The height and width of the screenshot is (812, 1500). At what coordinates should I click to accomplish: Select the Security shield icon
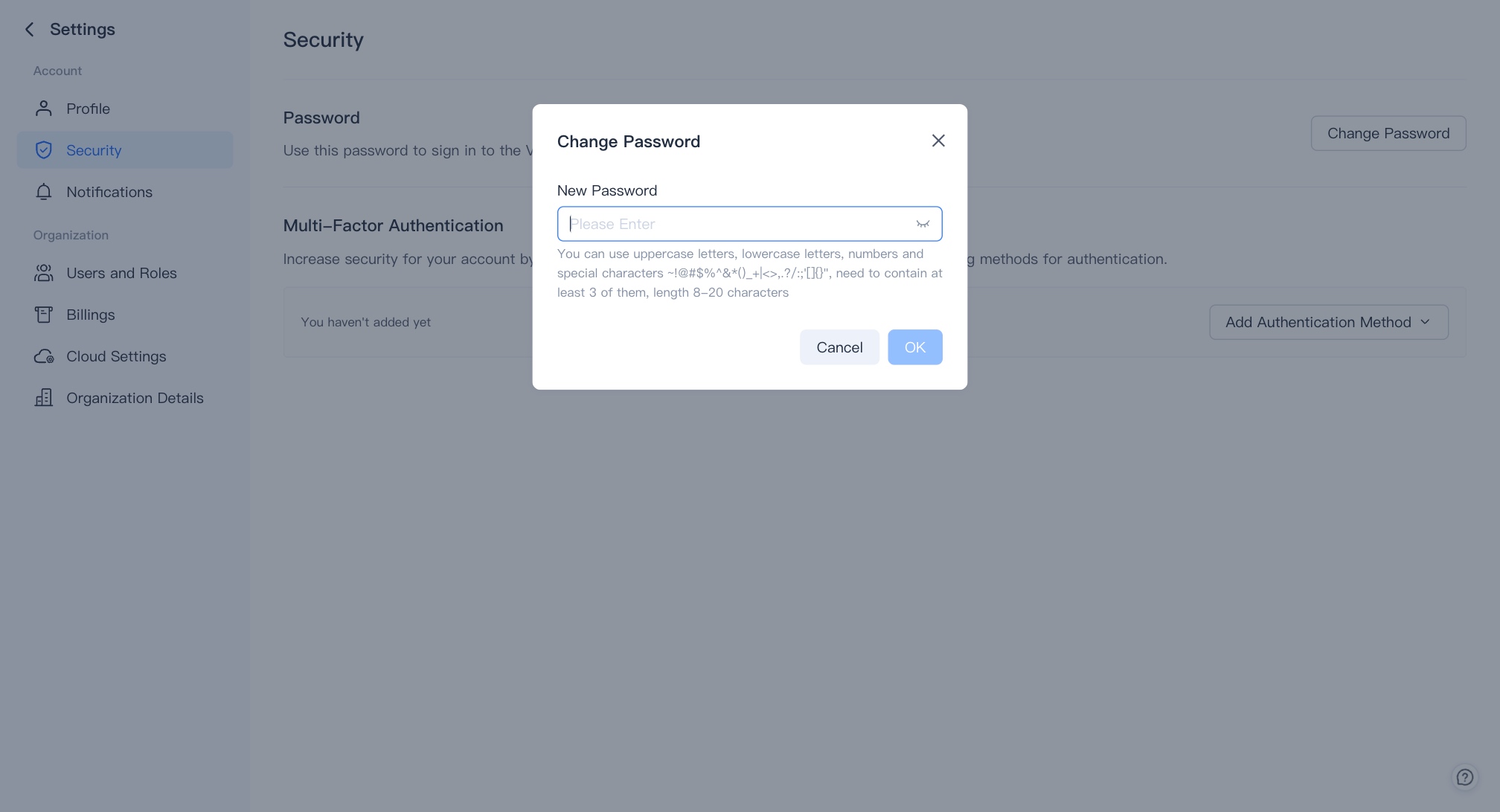tap(44, 149)
